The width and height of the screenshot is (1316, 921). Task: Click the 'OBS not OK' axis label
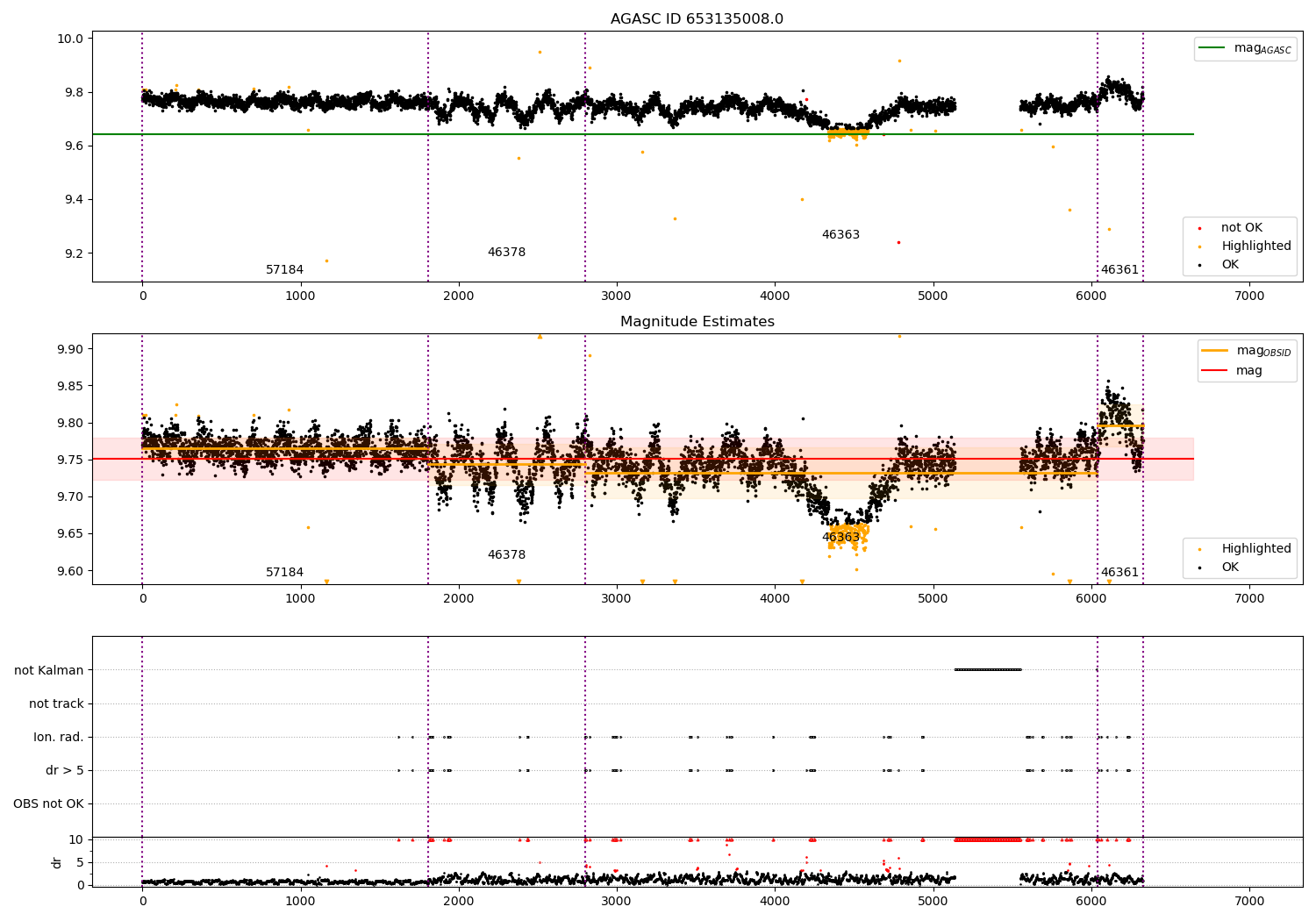[x=48, y=803]
